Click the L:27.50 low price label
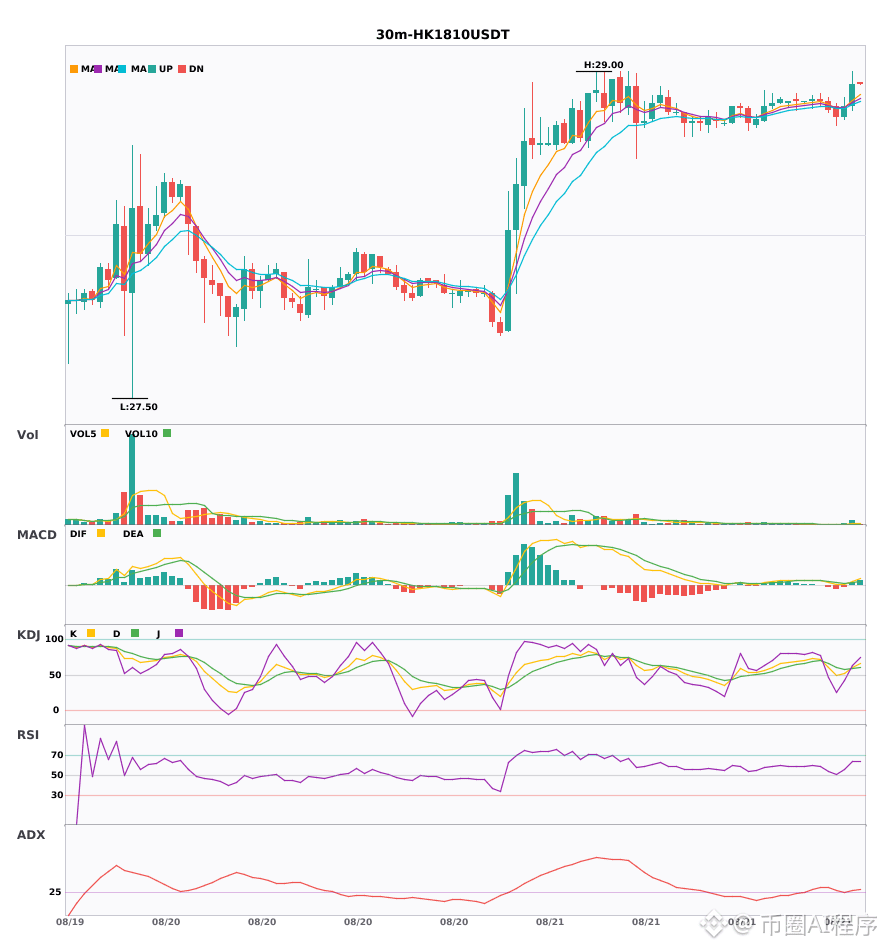 139,407
